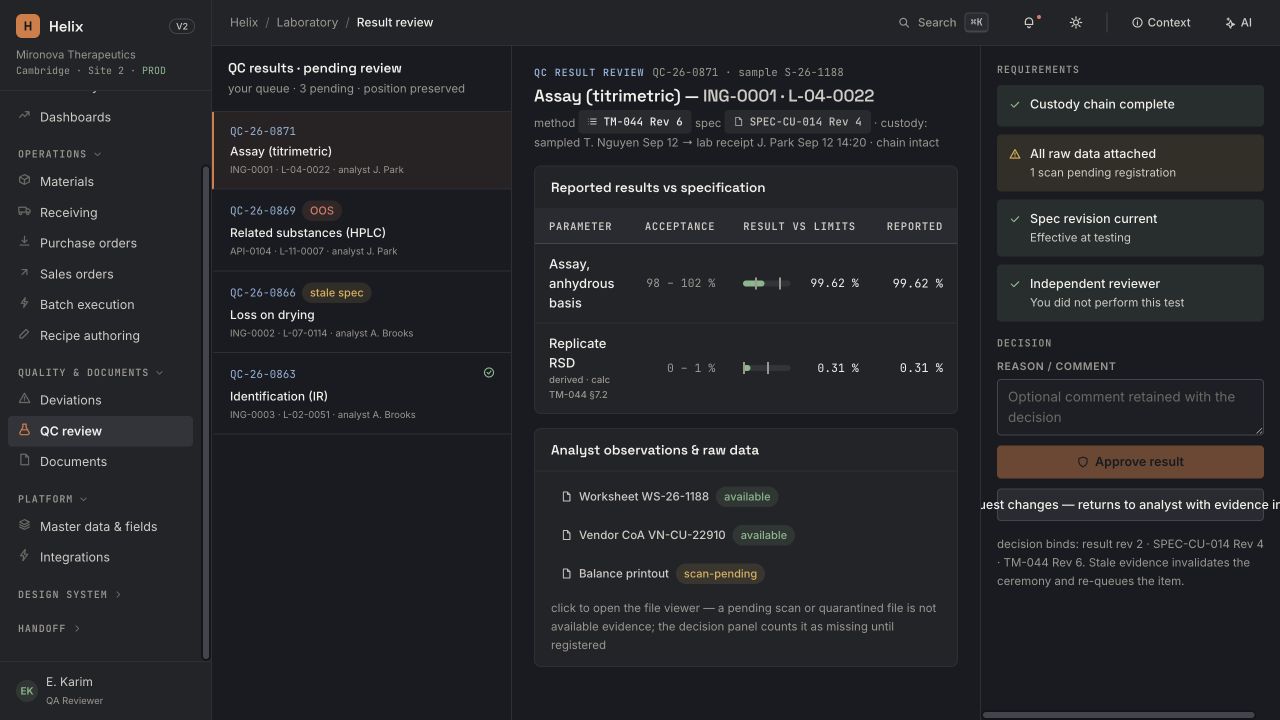Select QC-26-0866 Loss on drying item
1280x720 pixels.
pyautogui.click(x=361, y=312)
